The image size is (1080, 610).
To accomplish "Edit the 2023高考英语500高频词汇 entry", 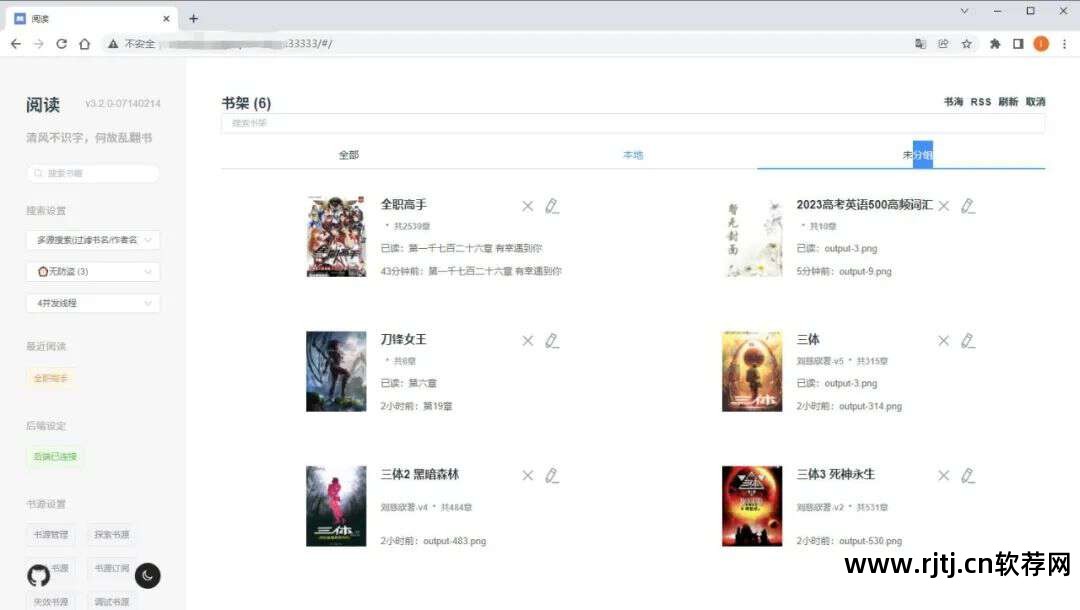I will (x=968, y=206).
